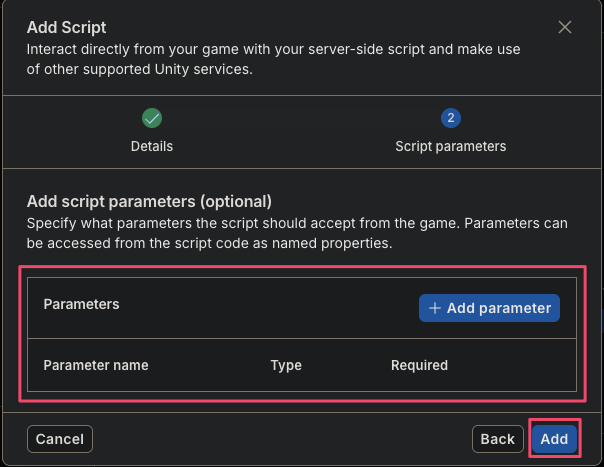The image size is (604, 467).
Task: Click the Parameter name column header
Action: tap(96, 365)
